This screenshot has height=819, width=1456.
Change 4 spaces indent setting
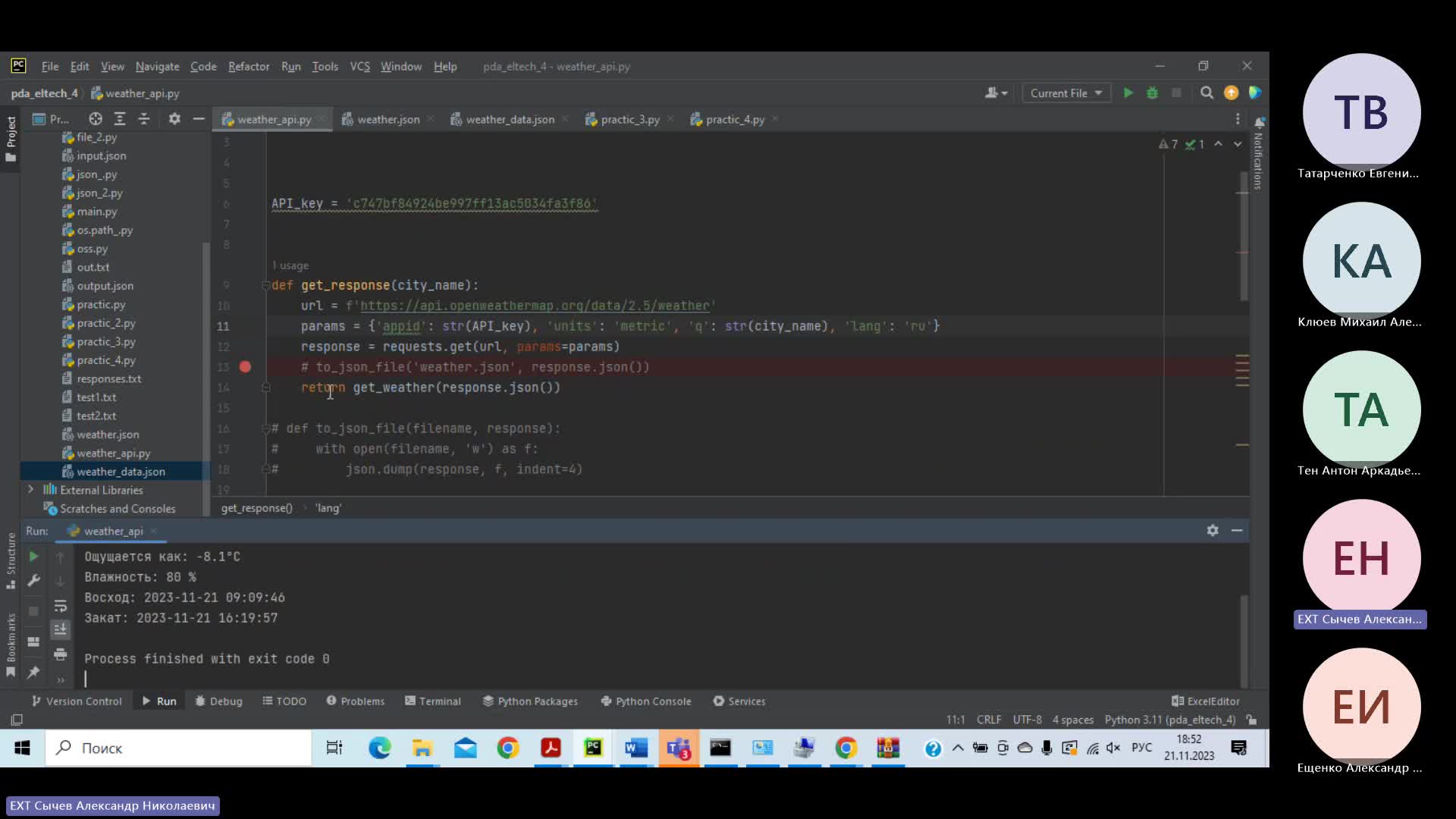1073,720
